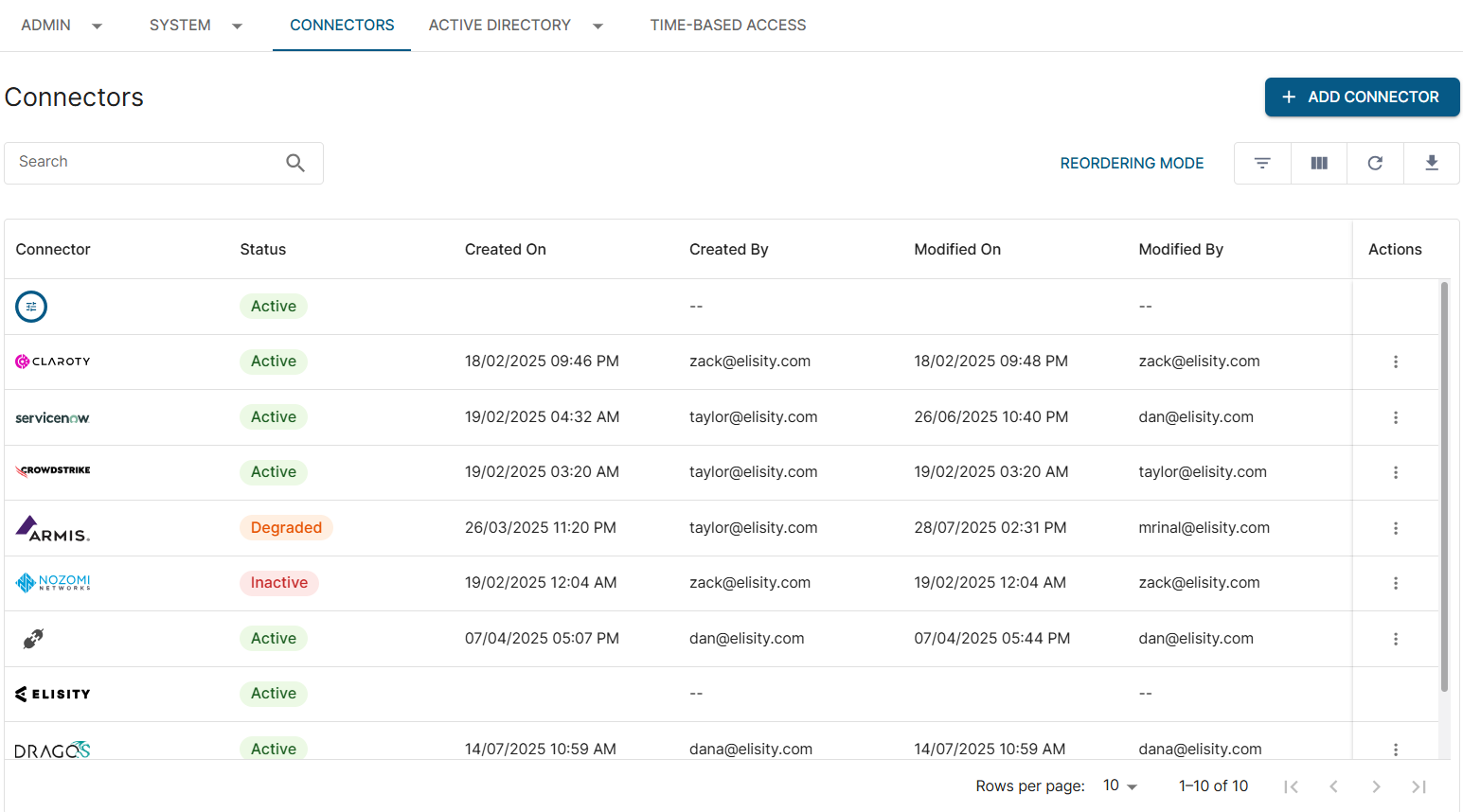Toggle Reordering Mode
This screenshot has height=812, width=1463.
point(1132,163)
